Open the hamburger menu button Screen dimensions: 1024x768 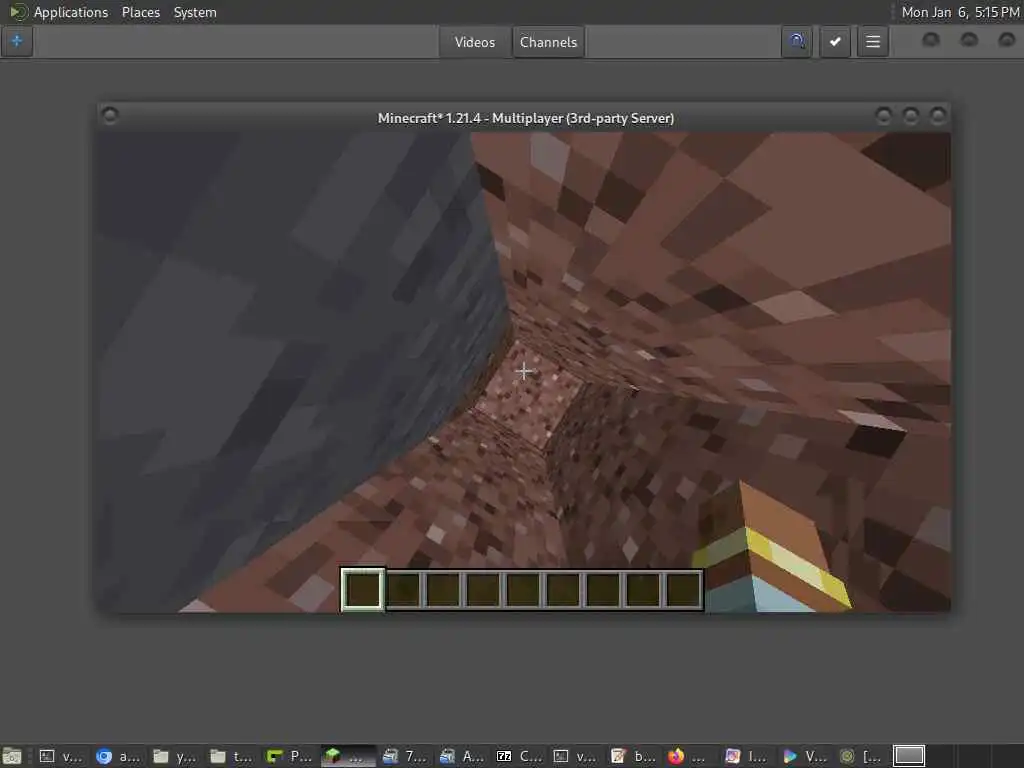[x=873, y=42]
